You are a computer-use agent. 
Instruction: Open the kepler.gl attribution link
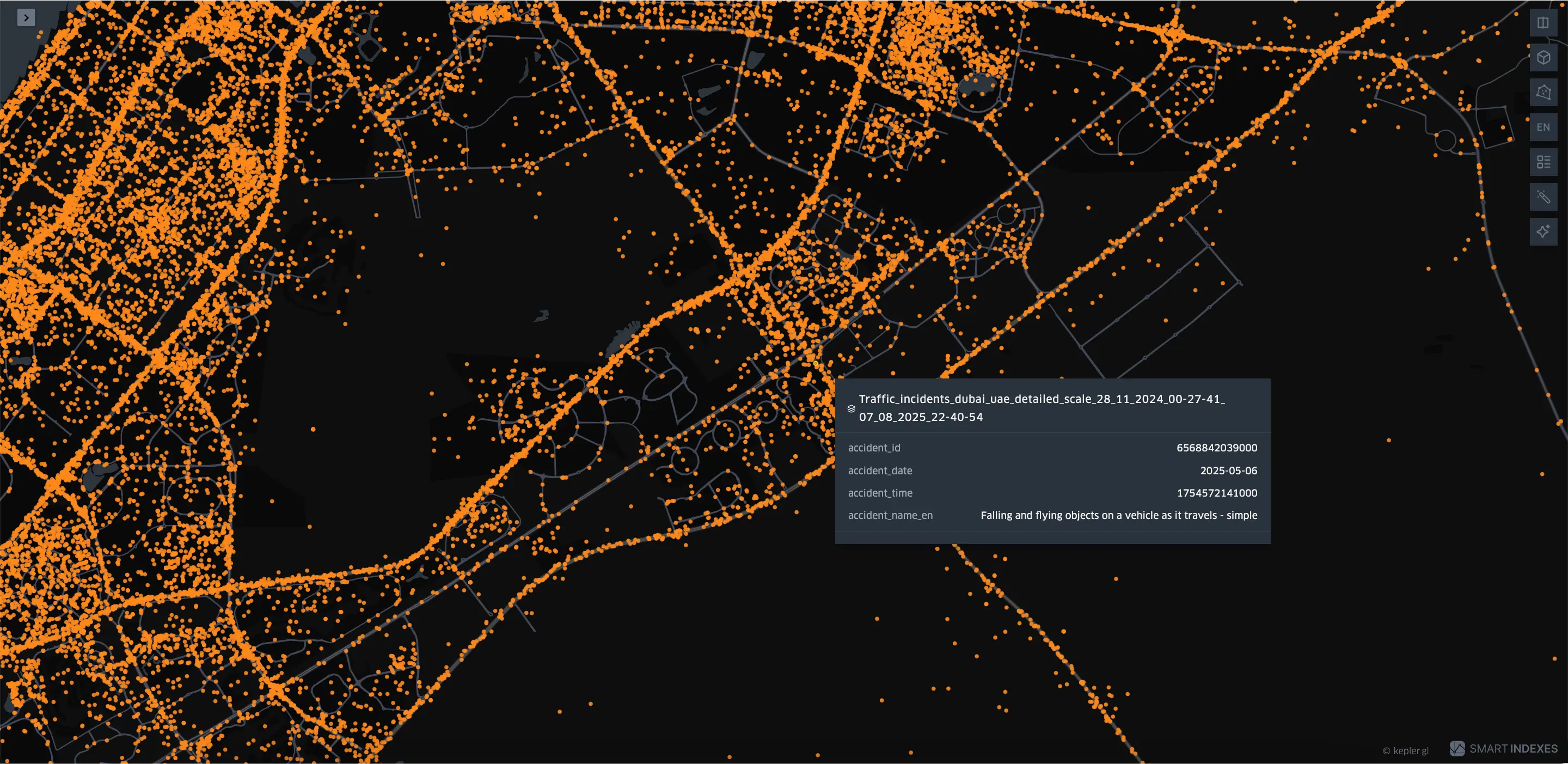(x=1405, y=750)
